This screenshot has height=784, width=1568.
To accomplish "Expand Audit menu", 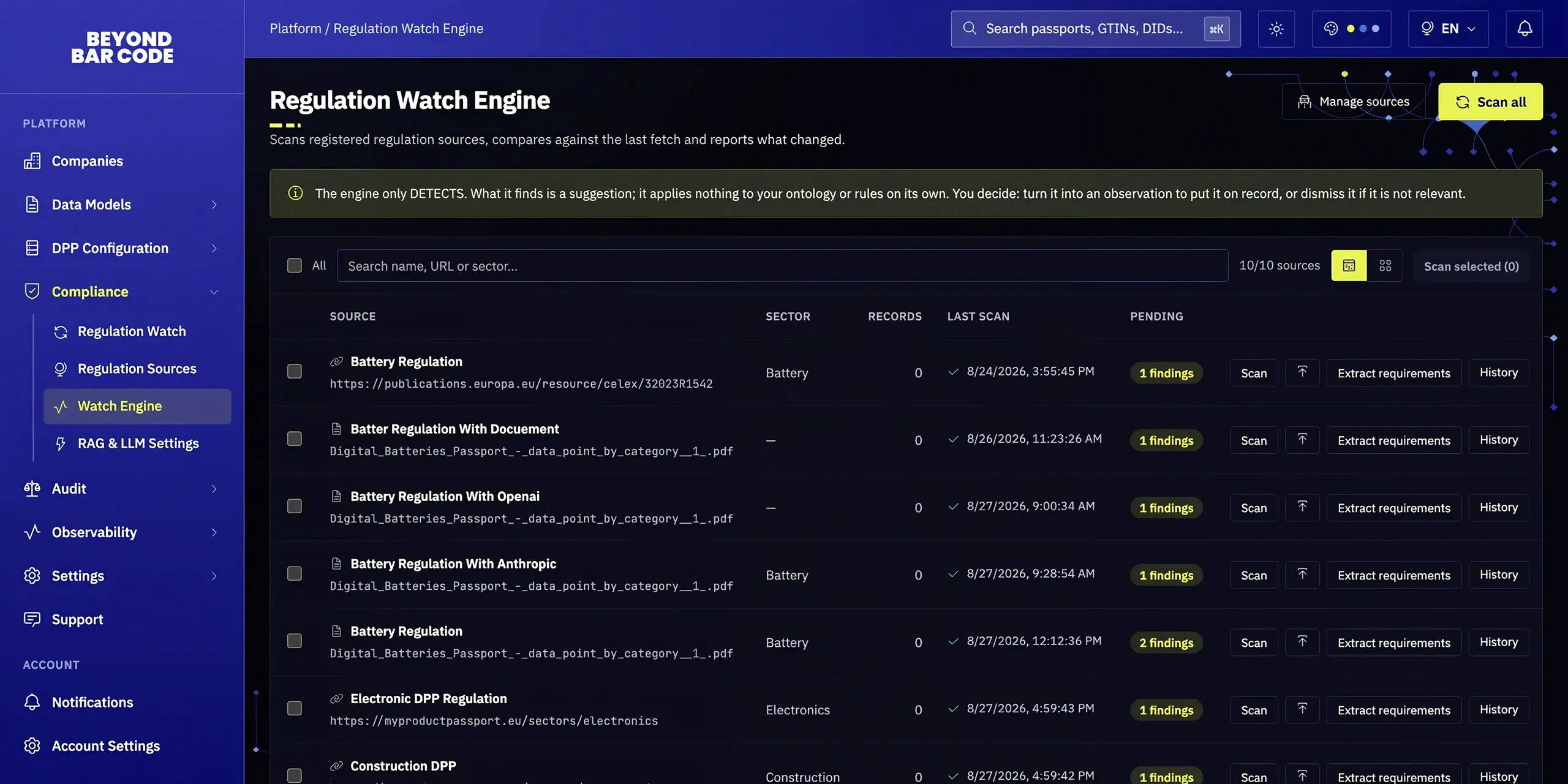I will 123,489.
